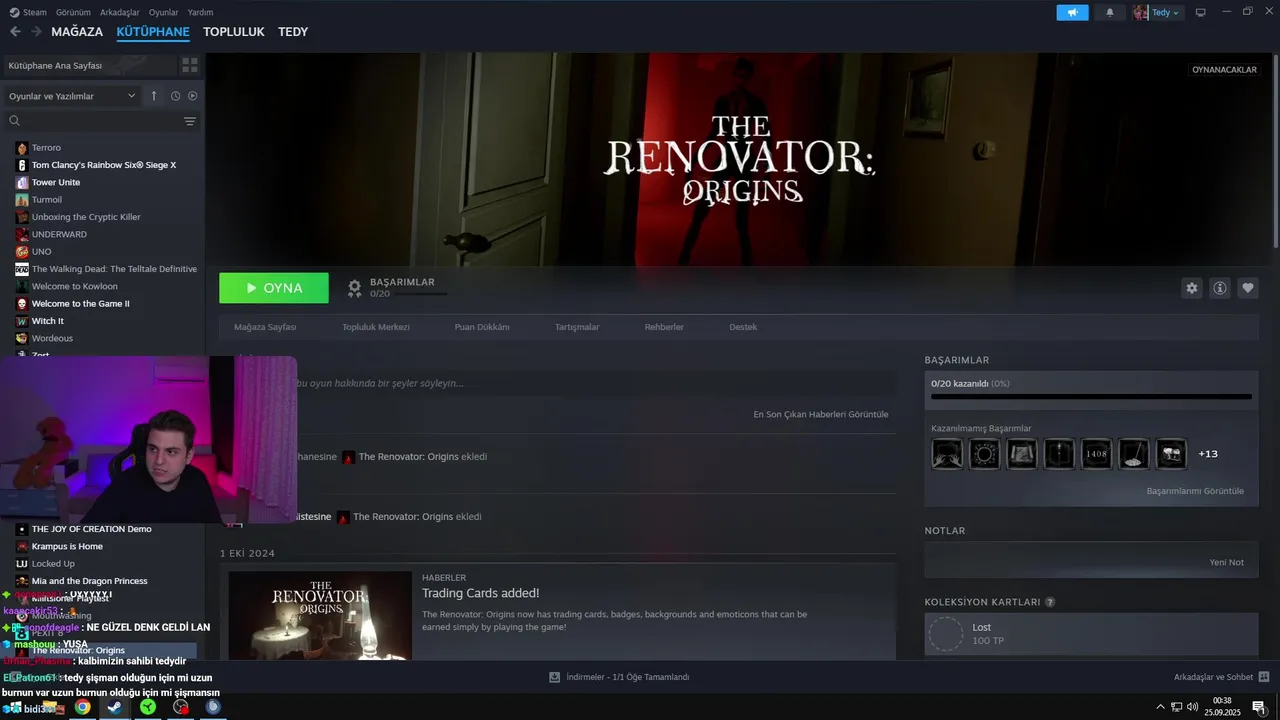
Task: Create a Yeni Not note
Action: coord(1227,562)
